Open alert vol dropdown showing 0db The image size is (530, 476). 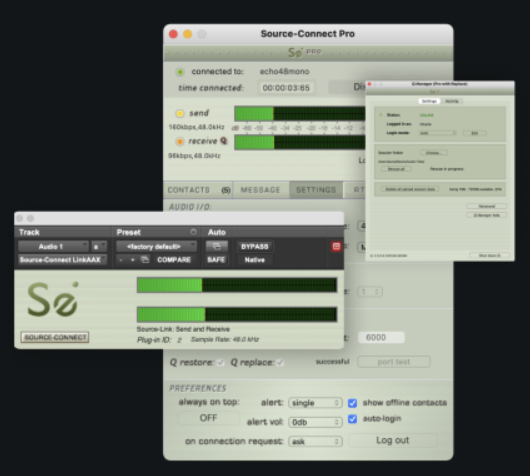tap(315, 422)
